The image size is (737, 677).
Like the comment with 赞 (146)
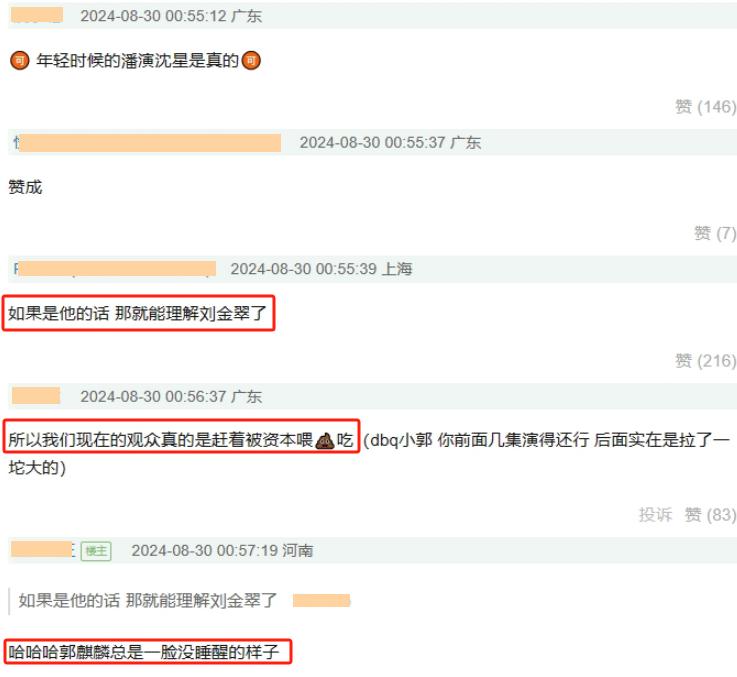coord(706,107)
